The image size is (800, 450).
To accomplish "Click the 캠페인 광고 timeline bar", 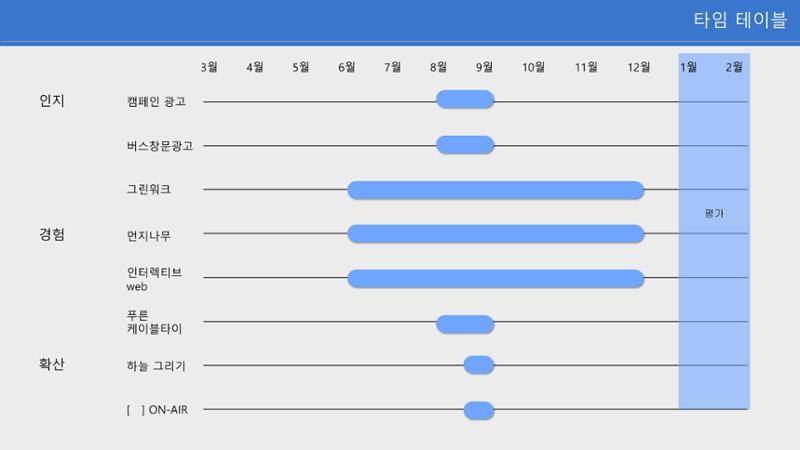I will (465, 99).
